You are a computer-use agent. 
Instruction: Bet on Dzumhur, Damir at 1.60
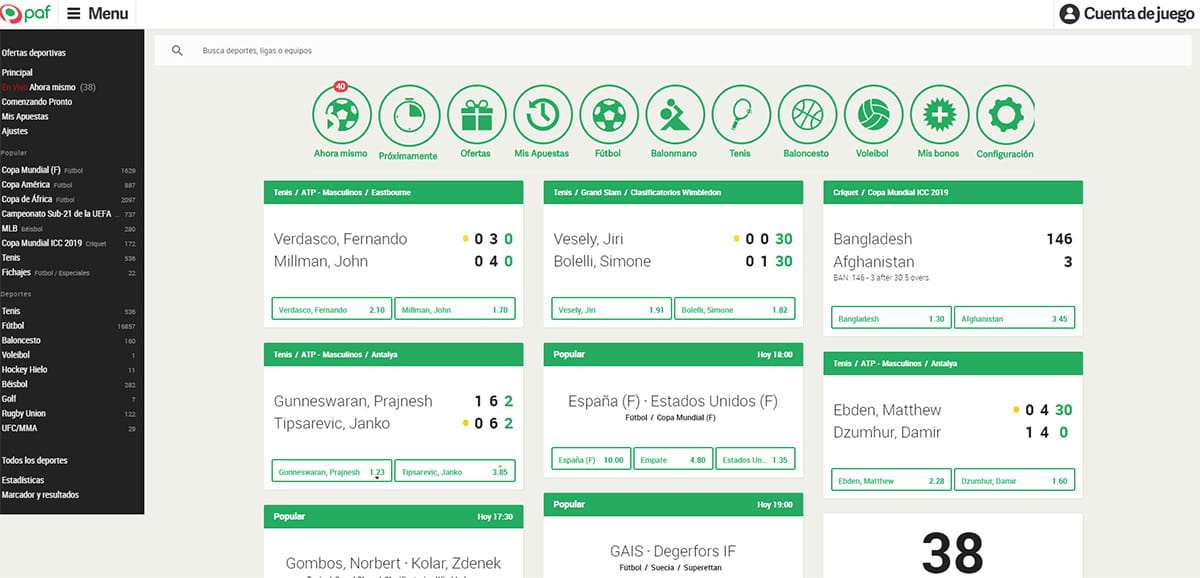pyautogui.click(x=1015, y=481)
